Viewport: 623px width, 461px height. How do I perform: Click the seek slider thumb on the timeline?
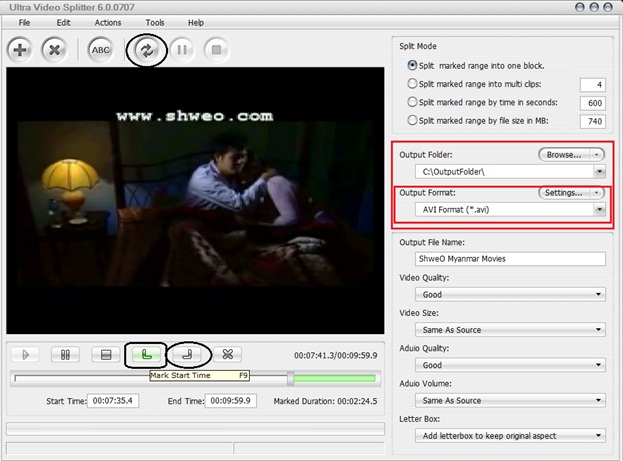(x=290, y=378)
